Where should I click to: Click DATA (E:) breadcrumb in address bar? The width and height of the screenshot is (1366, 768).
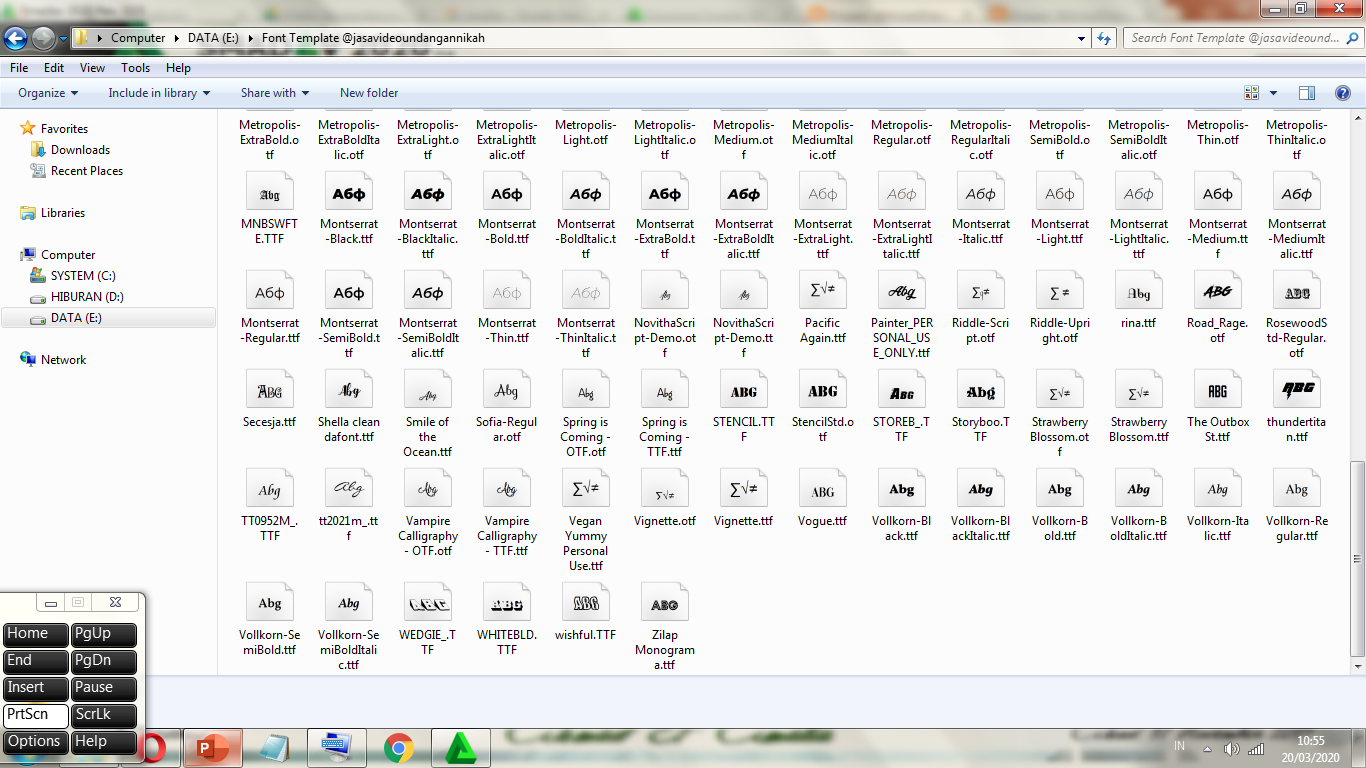coord(213,38)
